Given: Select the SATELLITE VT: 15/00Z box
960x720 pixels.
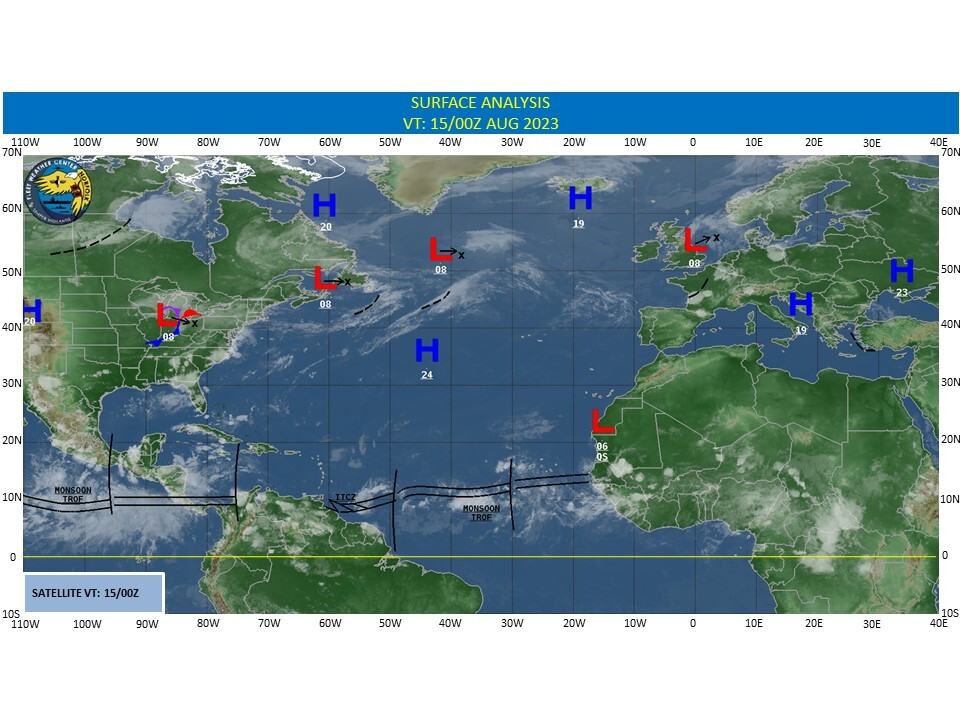Looking at the screenshot, I should click(x=93, y=593).
